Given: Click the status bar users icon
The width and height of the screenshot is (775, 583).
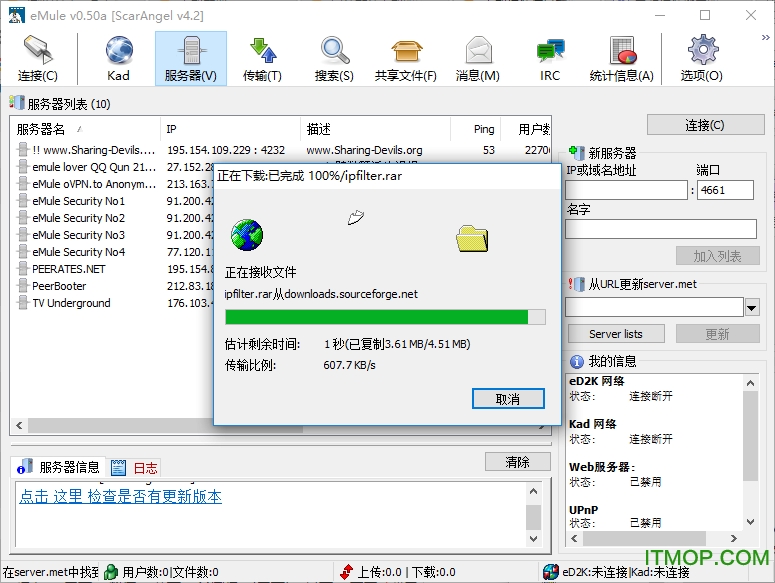Looking at the screenshot, I should coord(111,572).
